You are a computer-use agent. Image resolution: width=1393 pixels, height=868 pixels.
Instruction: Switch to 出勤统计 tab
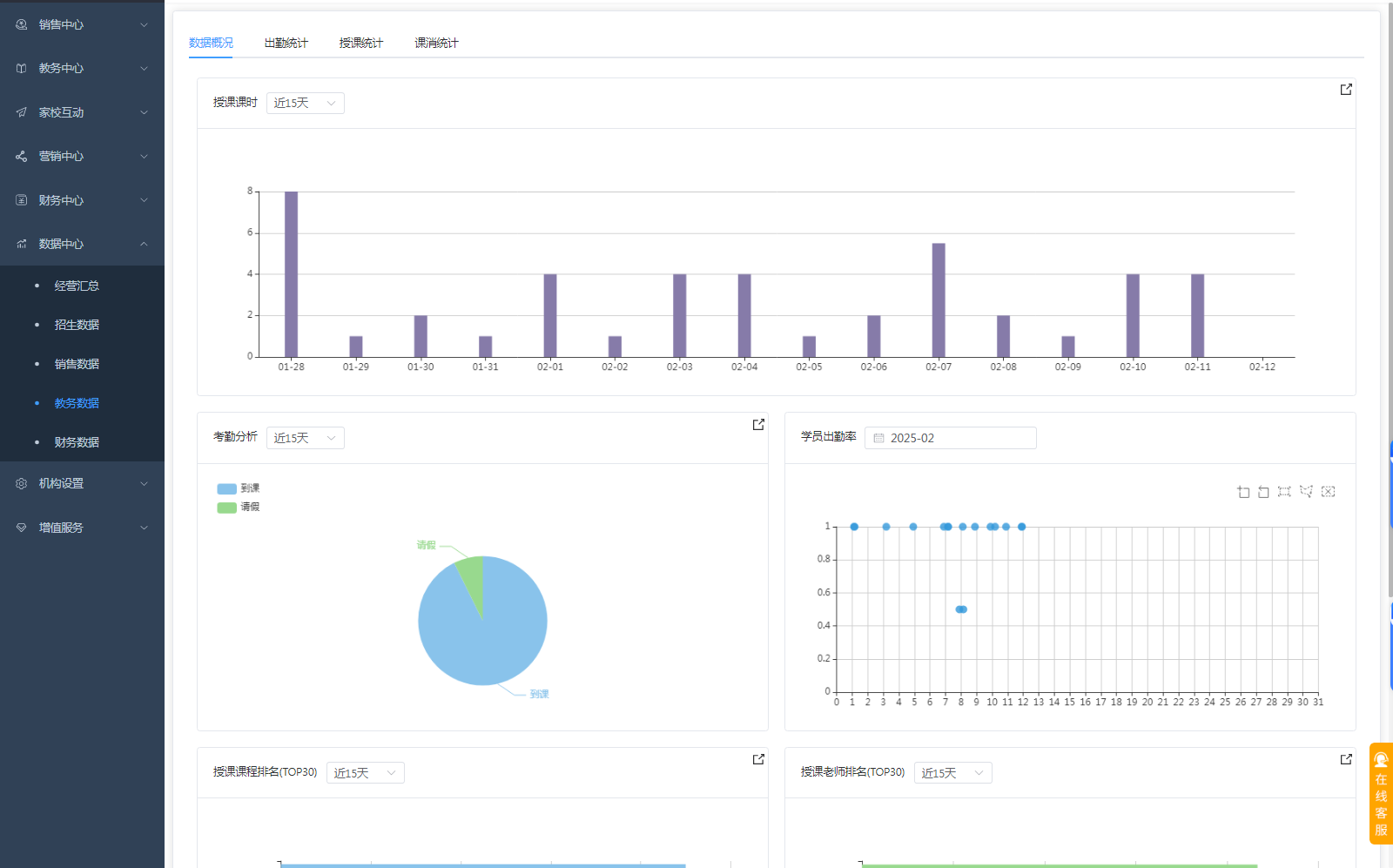[x=286, y=43]
